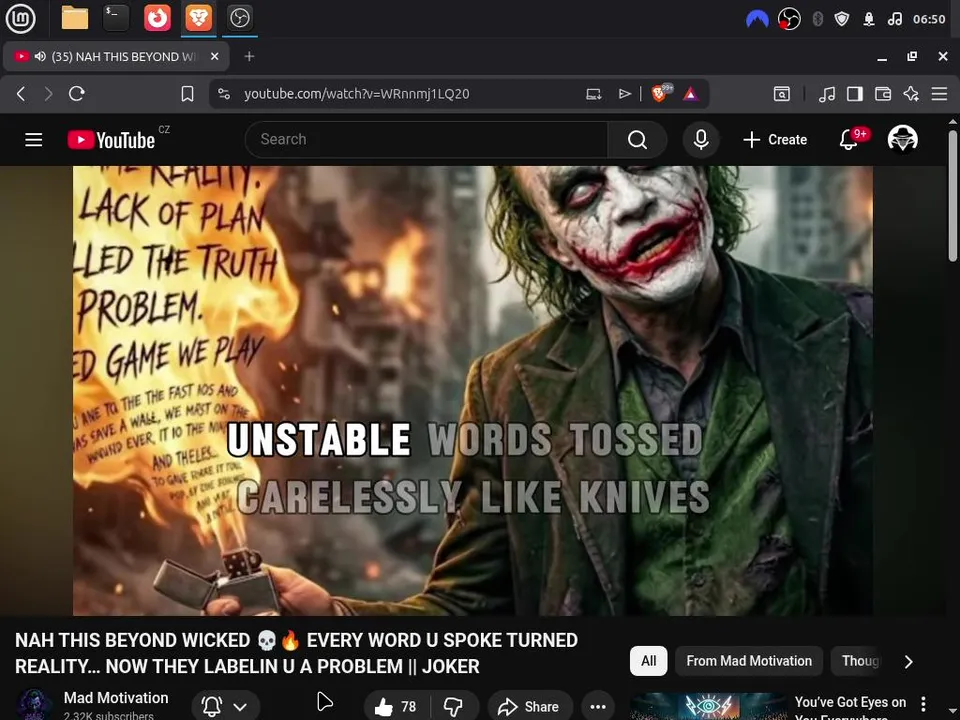Open YouTube notifications bell with 9+ badge

[x=849, y=140]
